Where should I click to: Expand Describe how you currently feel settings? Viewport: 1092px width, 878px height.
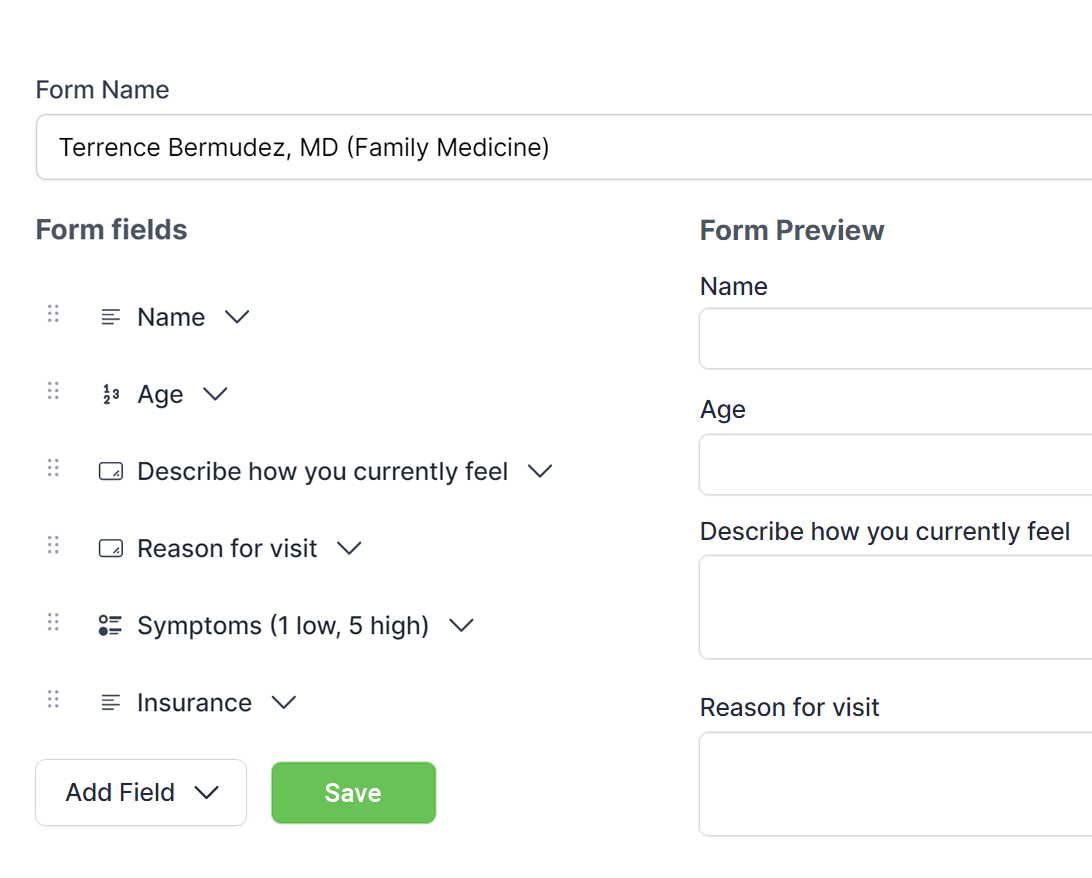coord(540,471)
